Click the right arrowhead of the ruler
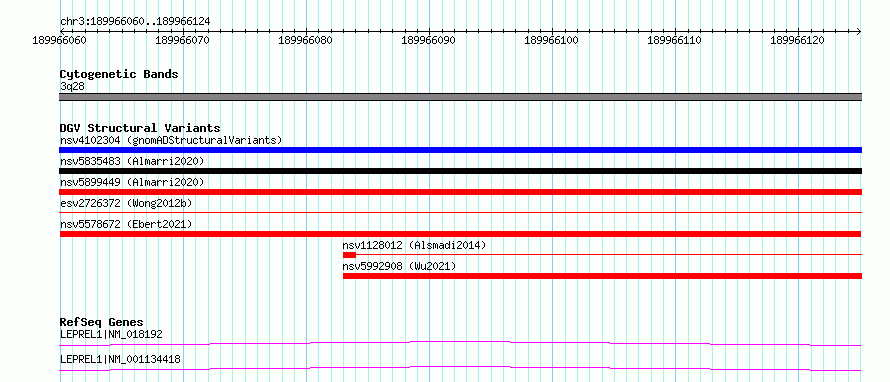This screenshot has height=382, width=890. click(x=858, y=31)
